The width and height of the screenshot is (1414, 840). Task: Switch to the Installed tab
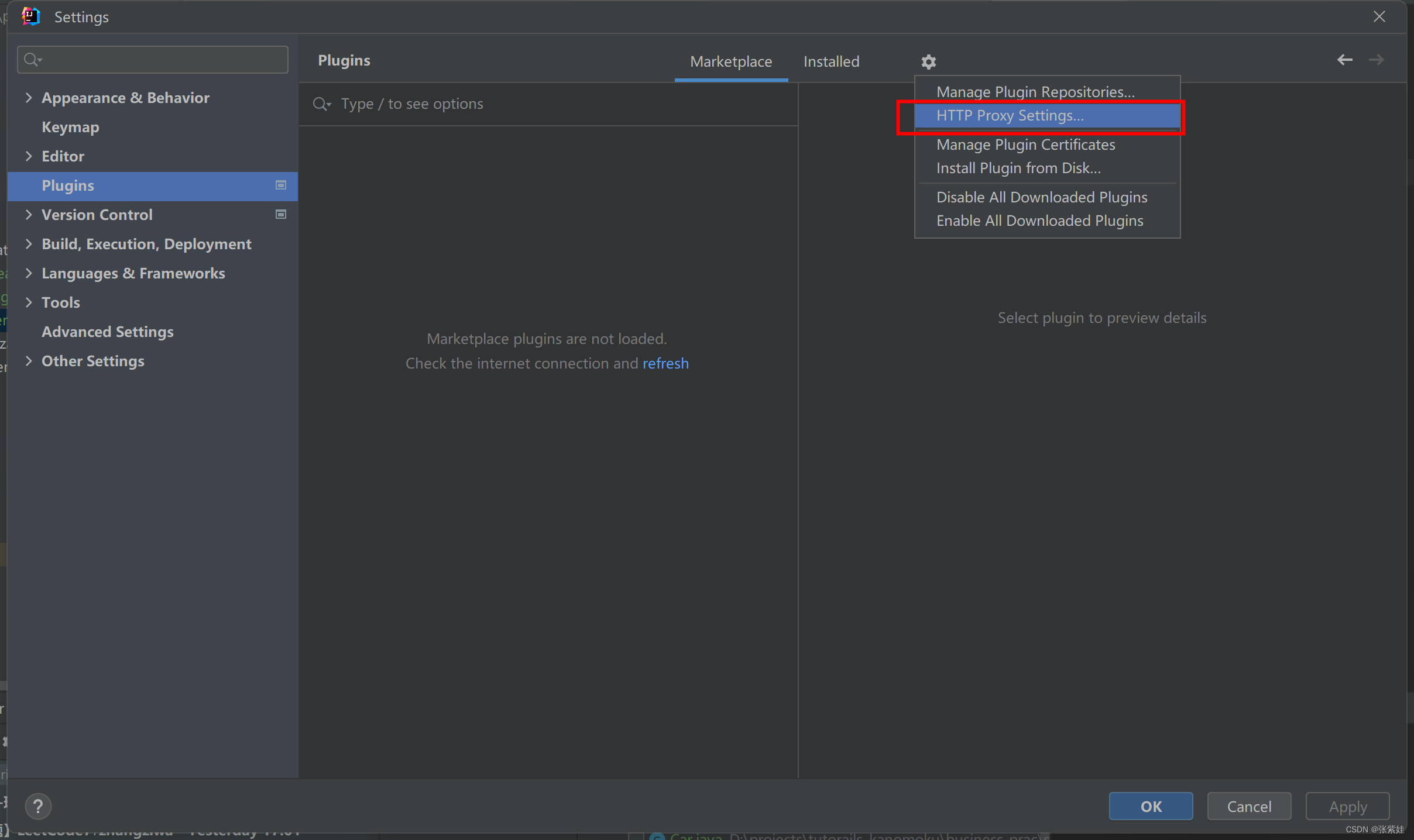point(831,61)
